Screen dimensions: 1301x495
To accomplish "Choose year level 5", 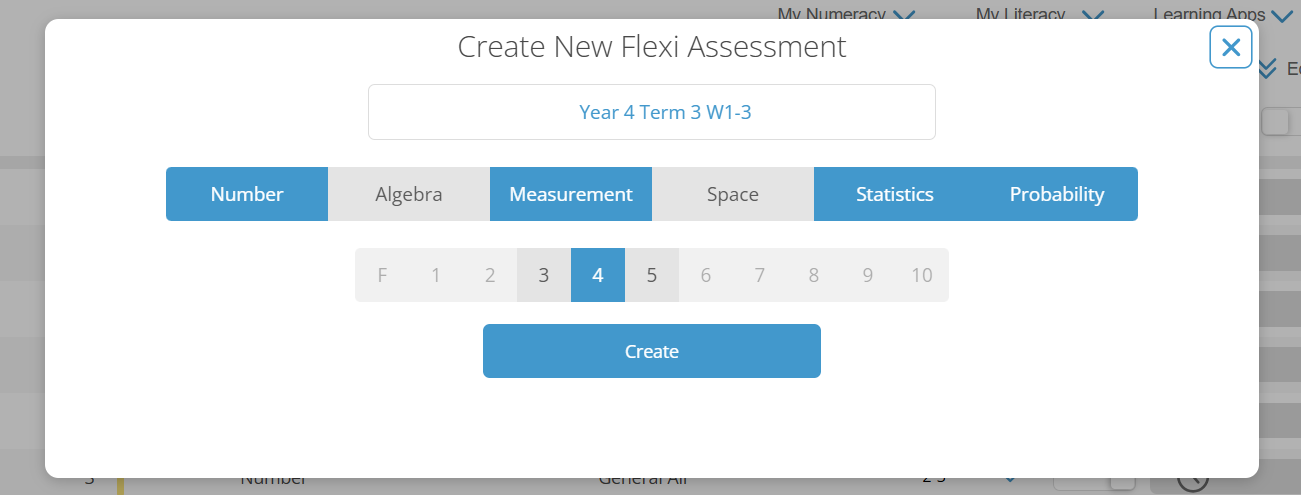I will click(652, 275).
